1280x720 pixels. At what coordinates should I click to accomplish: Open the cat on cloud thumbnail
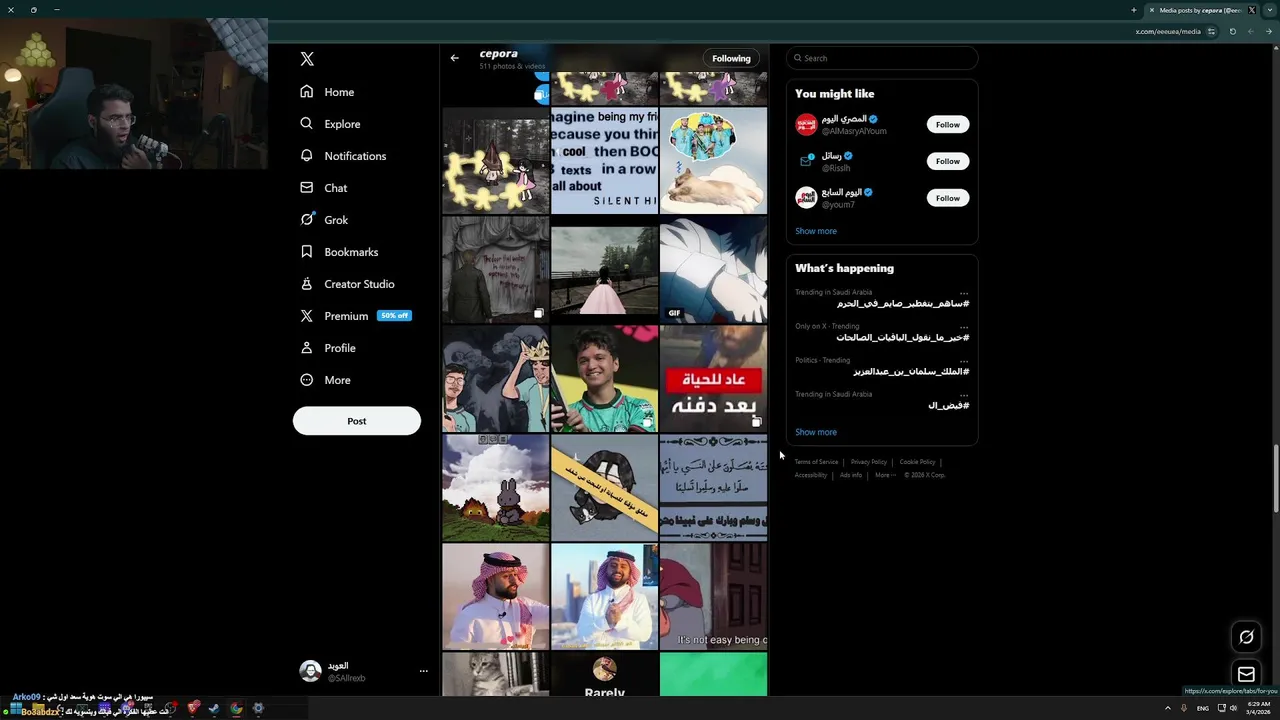(713, 161)
